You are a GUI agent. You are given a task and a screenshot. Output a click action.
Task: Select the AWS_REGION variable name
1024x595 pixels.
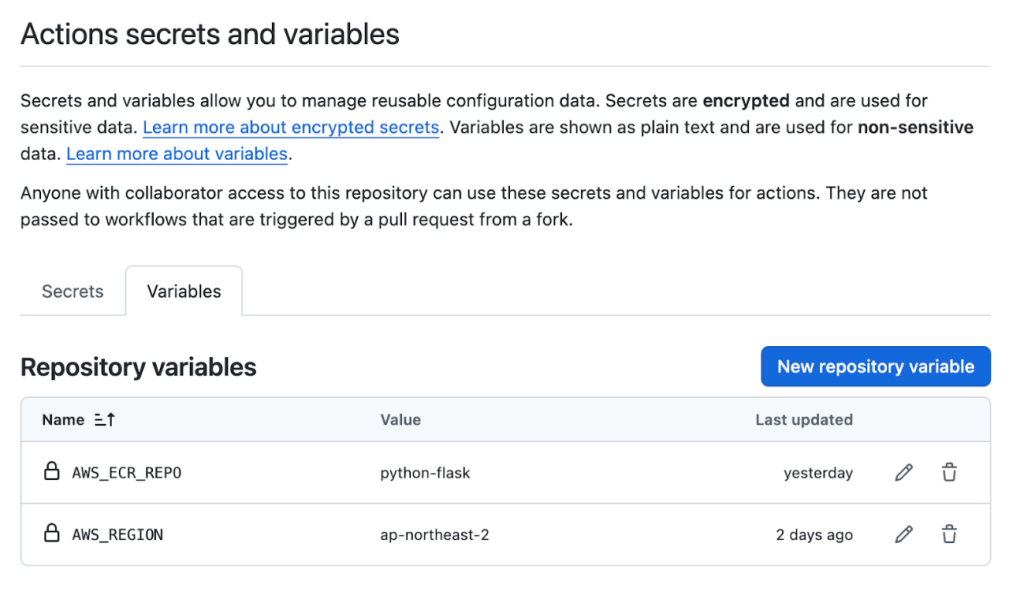[117, 535]
